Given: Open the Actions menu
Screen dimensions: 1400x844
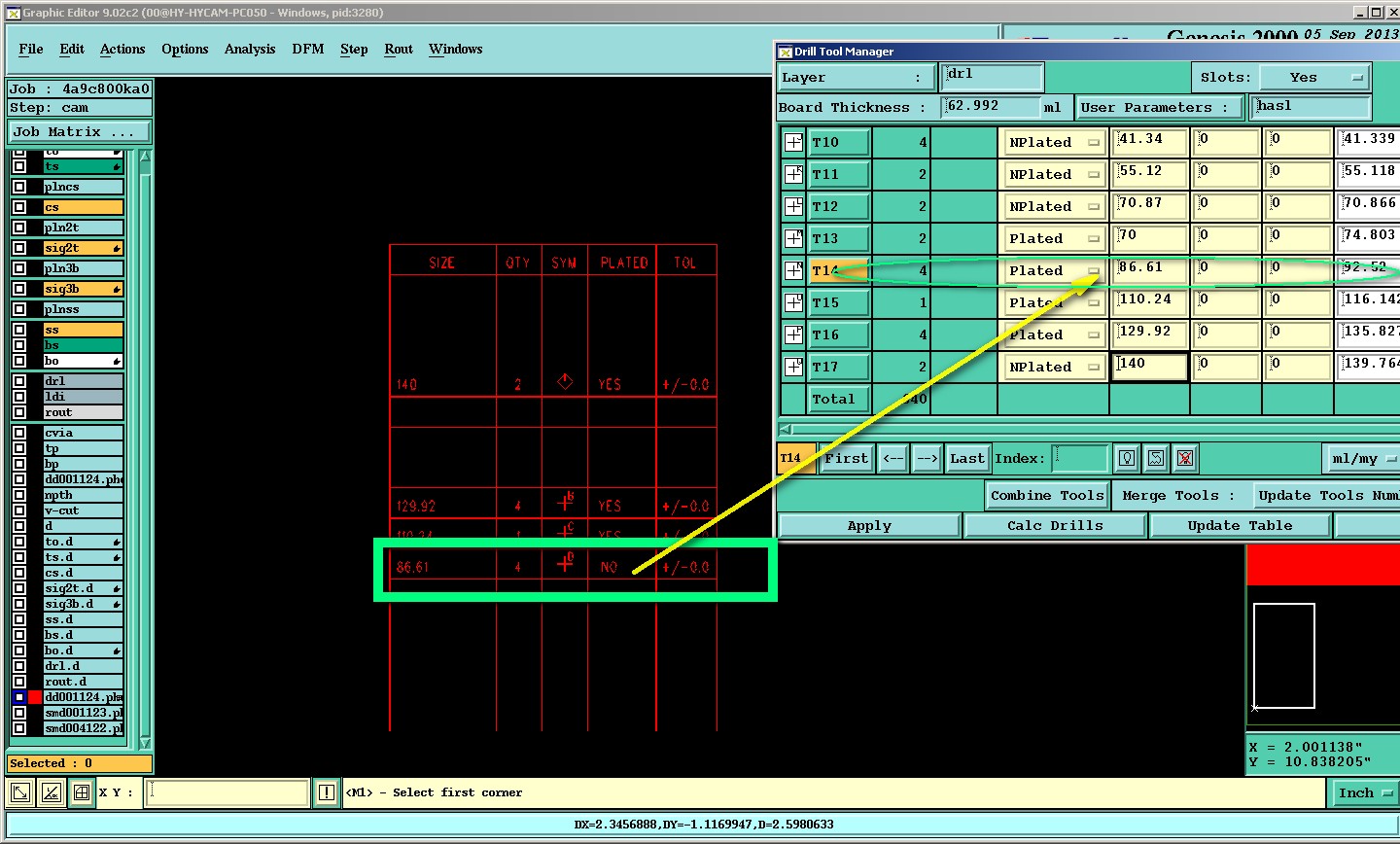Looking at the screenshot, I should [122, 49].
